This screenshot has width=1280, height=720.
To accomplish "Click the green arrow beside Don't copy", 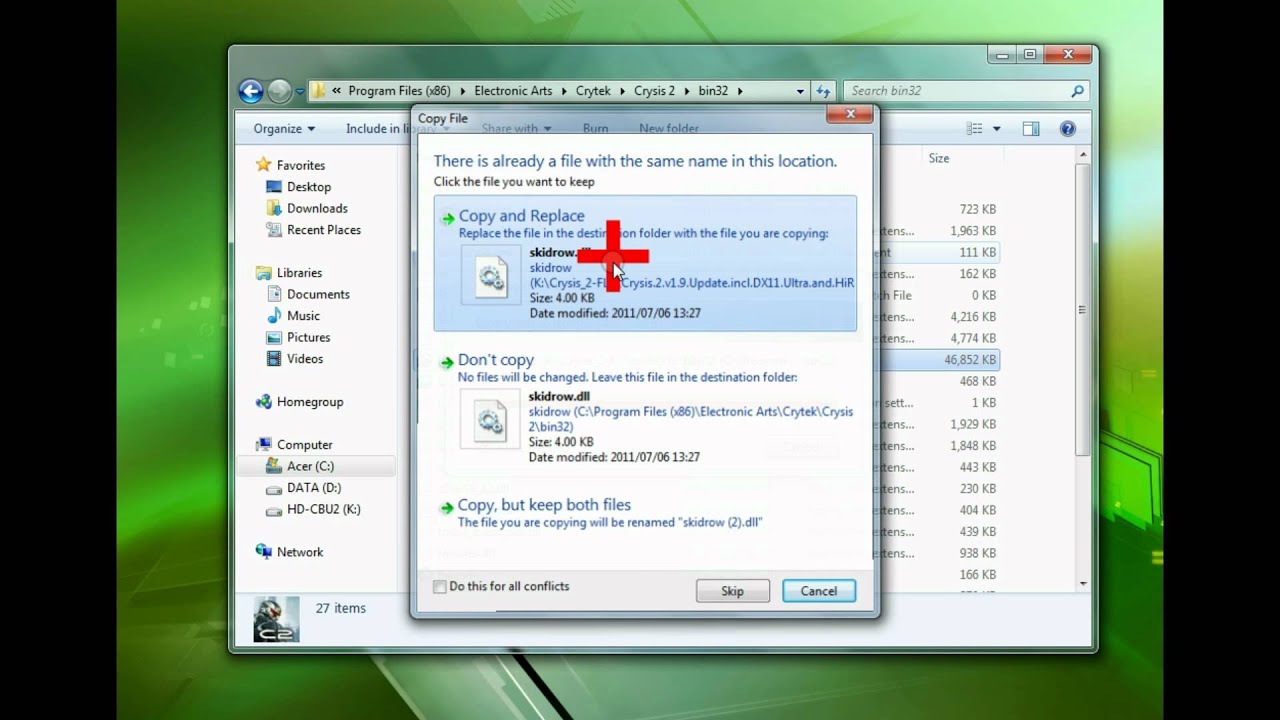I will point(447,363).
